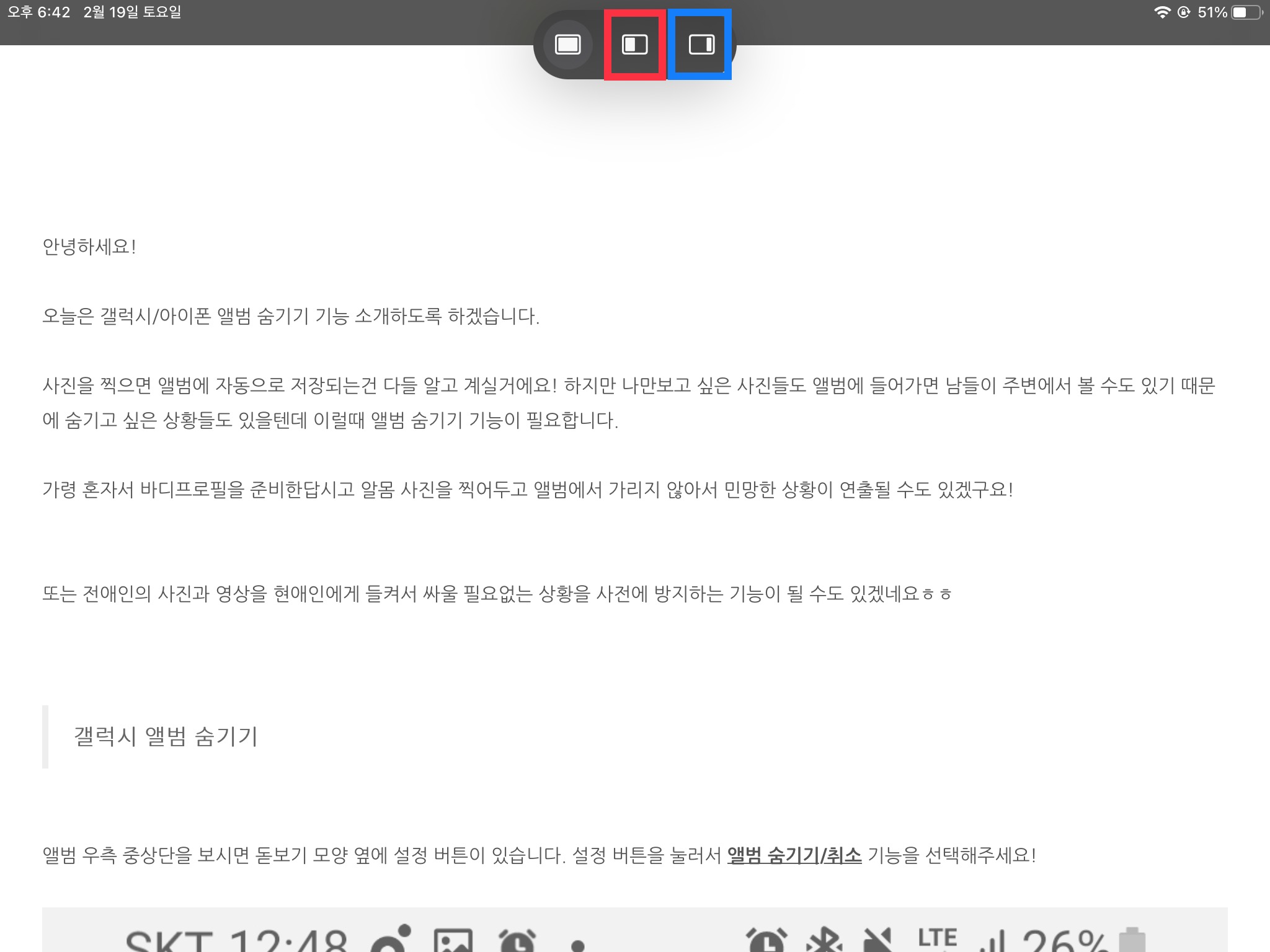This screenshot has width=1270, height=952.
Task: Select the full screen multitasking icon
Action: 567,45
